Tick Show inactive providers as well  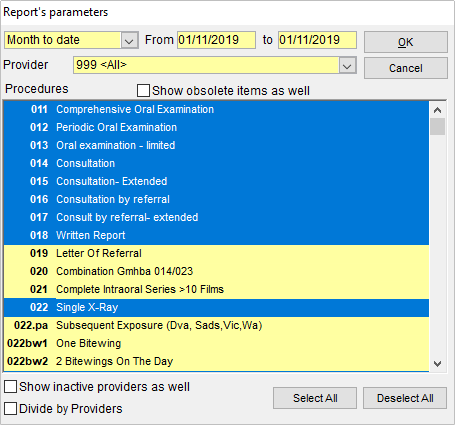coord(11,387)
